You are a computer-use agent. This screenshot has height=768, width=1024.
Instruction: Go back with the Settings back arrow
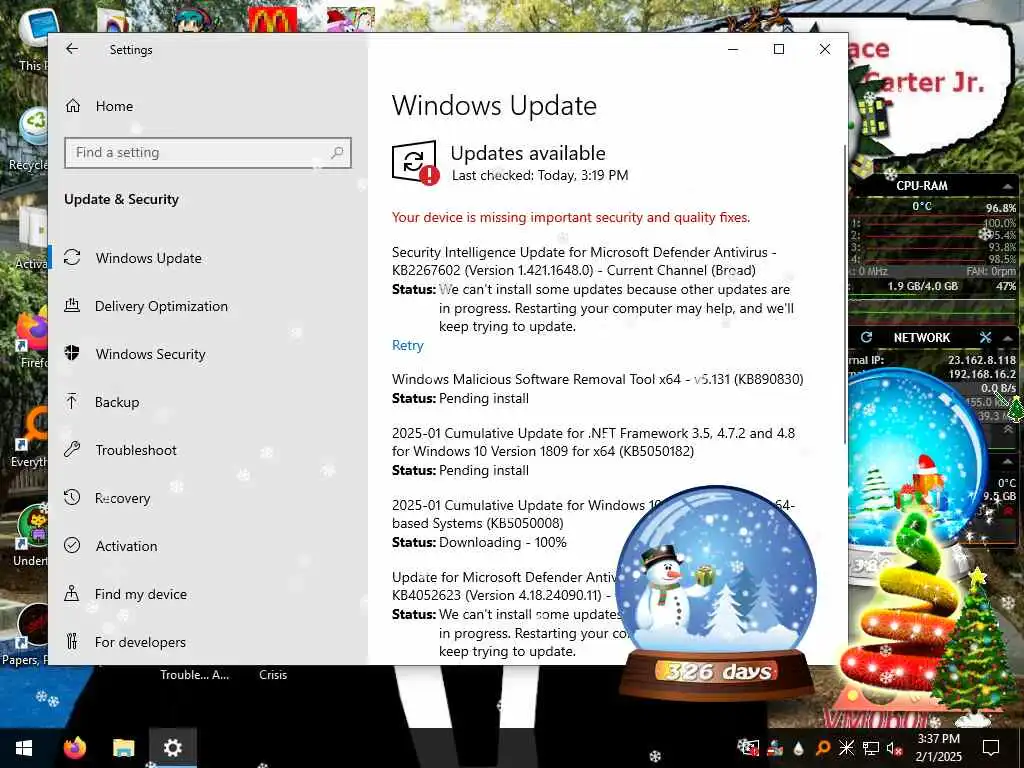(x=72, y=49)
